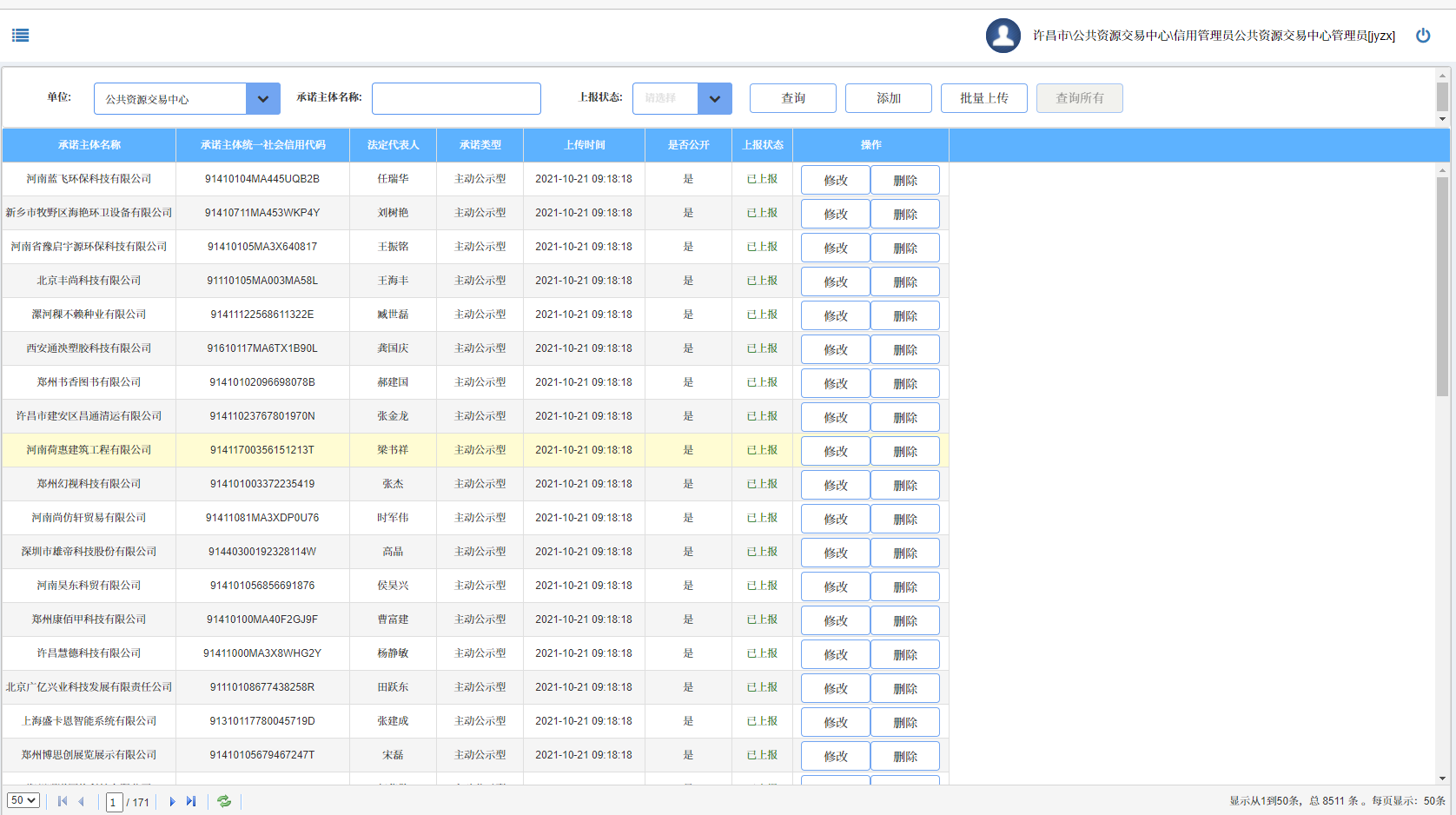Select credit code 91411023767801970N
The width and height of the screenshot is (1456, 815).
click(x=262, y=416)
